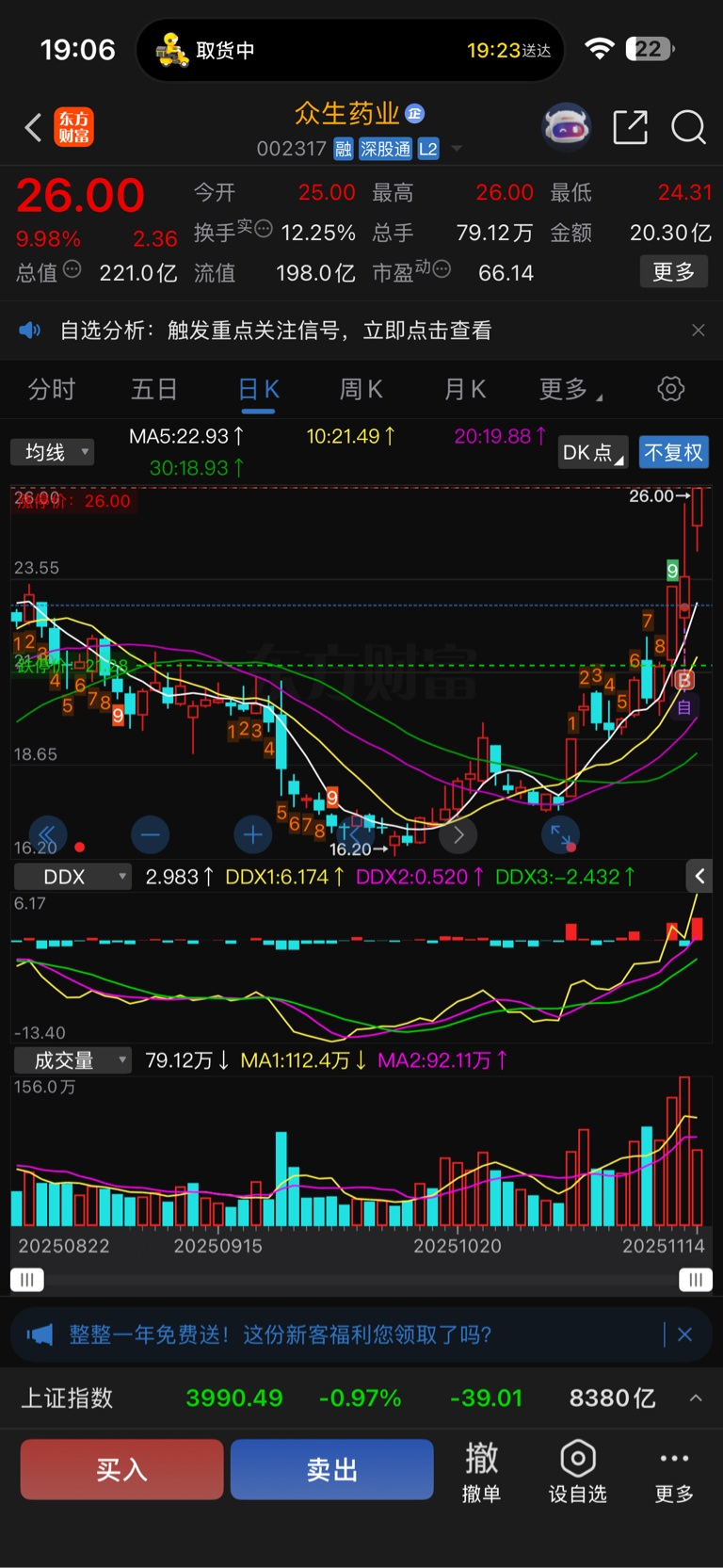This screenshot has width=723, height=1568.
Task: Open chart settings gear icon
Action: [671, 389]
